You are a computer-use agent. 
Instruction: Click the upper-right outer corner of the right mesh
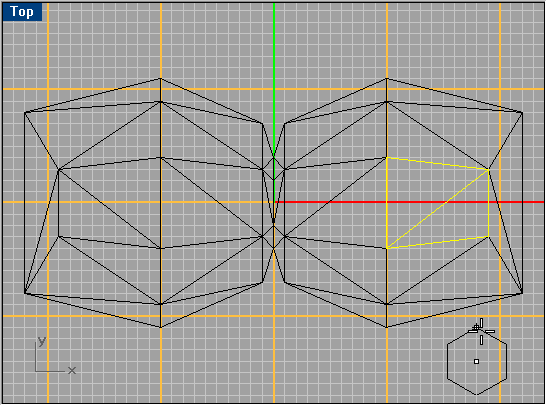pyautogui.click(x=522, y=112)
